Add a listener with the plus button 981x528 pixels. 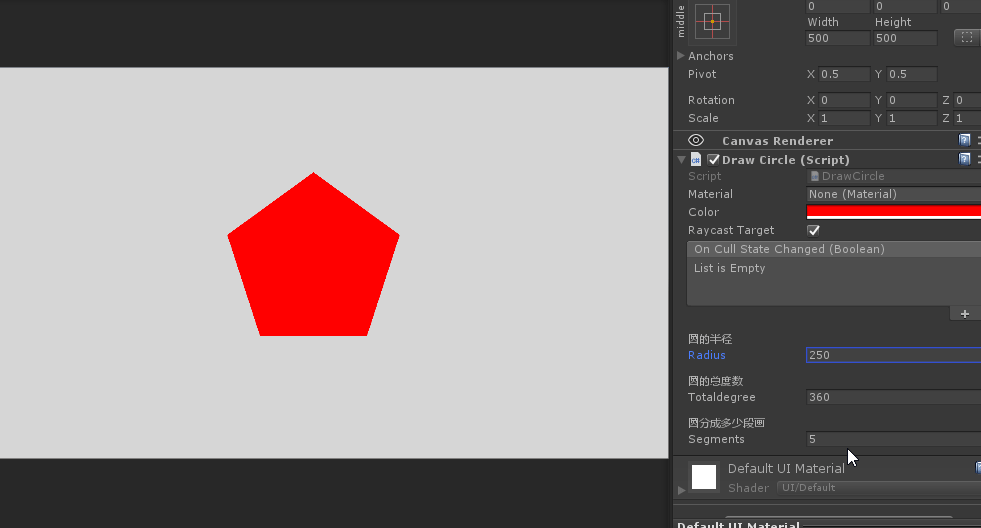tap(965, 314)
